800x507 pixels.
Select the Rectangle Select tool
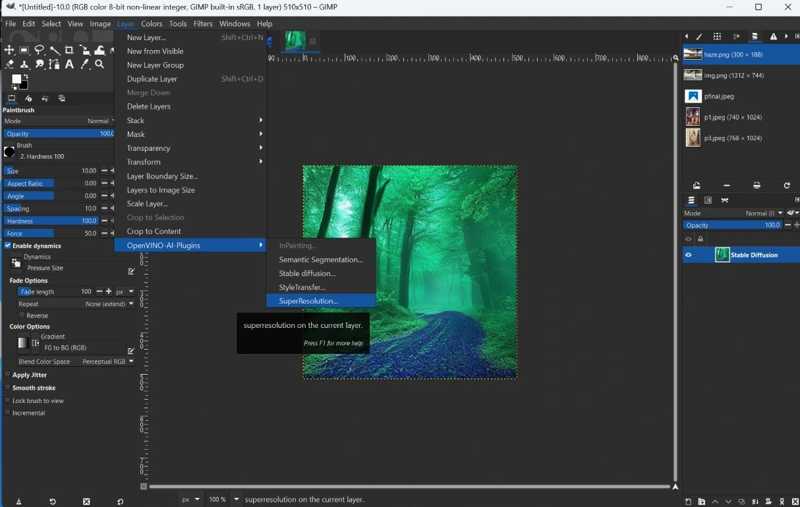click(x=24, y=50)
